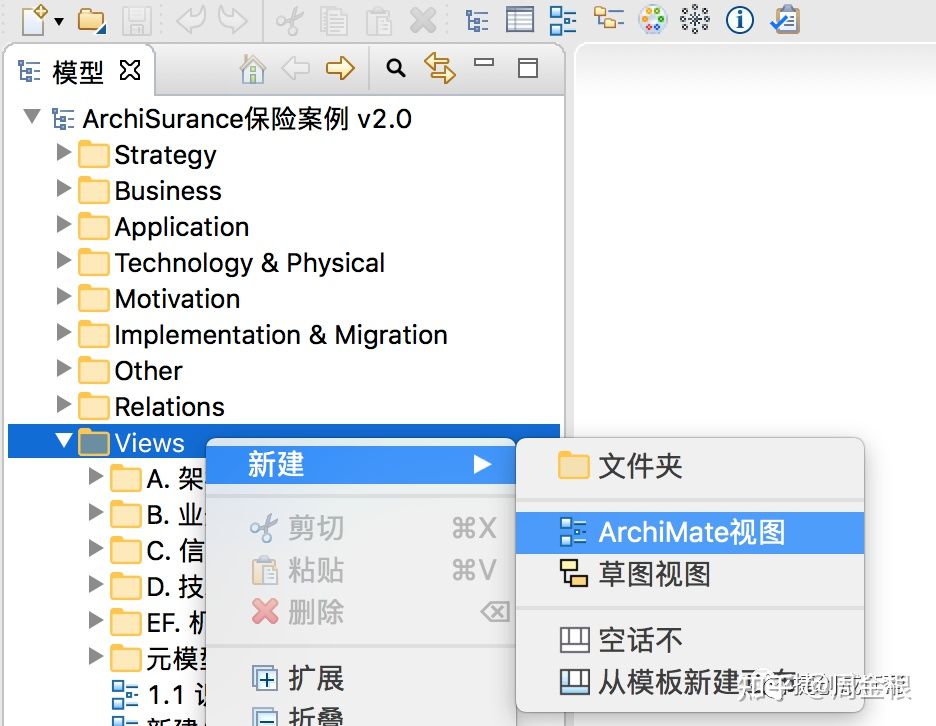The width and height of the screenshot is (936, 726).
Task: Show the Model Tree view icon
Action: [x=477, y=20]
